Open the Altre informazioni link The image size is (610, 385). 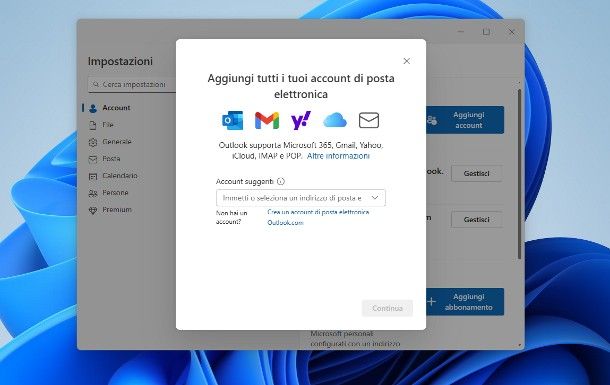(x=338, y=156)
